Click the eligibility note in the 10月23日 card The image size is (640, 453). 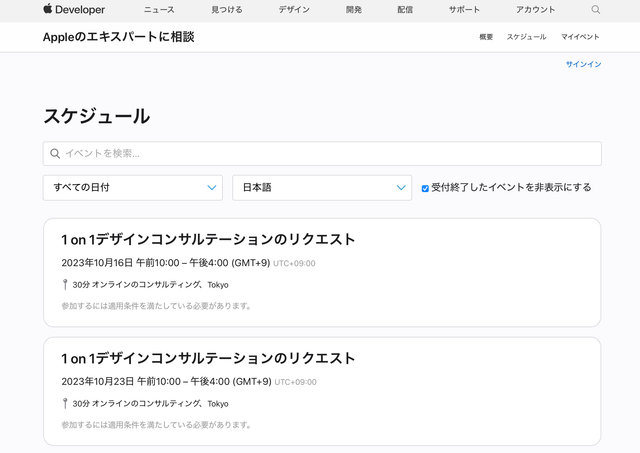(156, 425)
